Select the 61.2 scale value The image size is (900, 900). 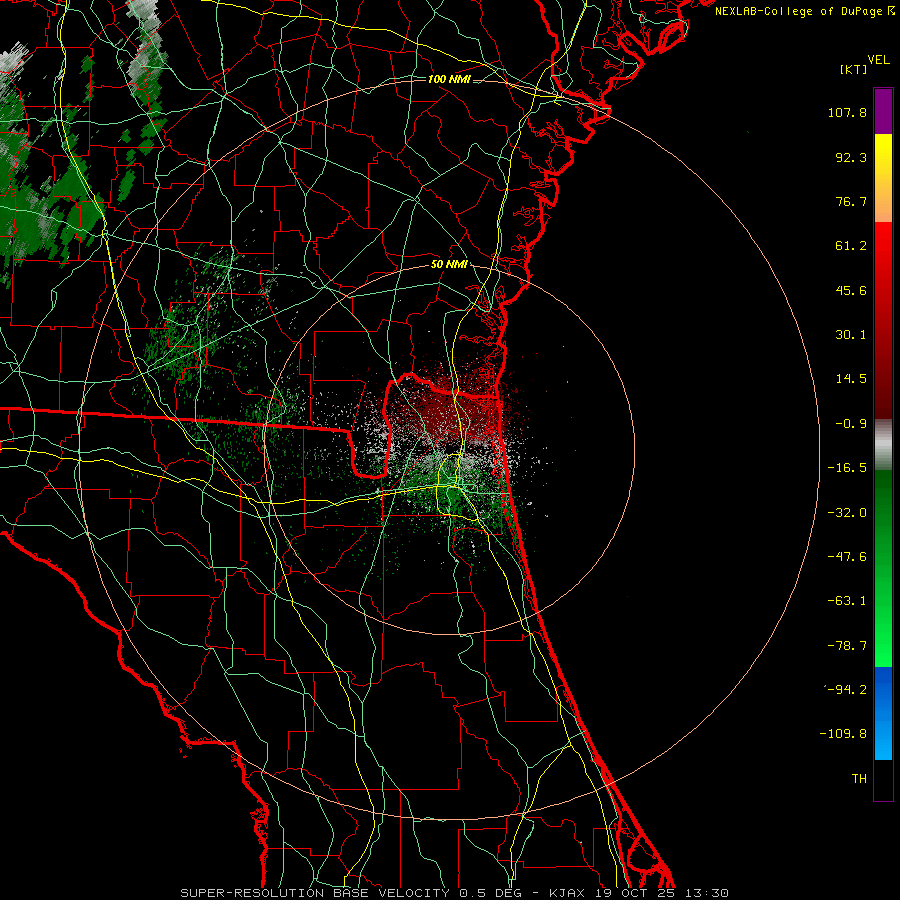tap(851, 246)
